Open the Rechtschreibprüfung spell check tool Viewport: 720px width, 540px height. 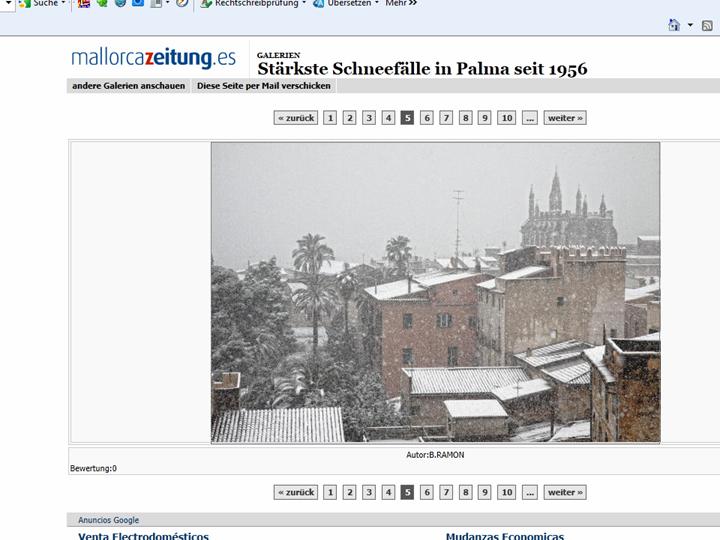click(253, 3)
